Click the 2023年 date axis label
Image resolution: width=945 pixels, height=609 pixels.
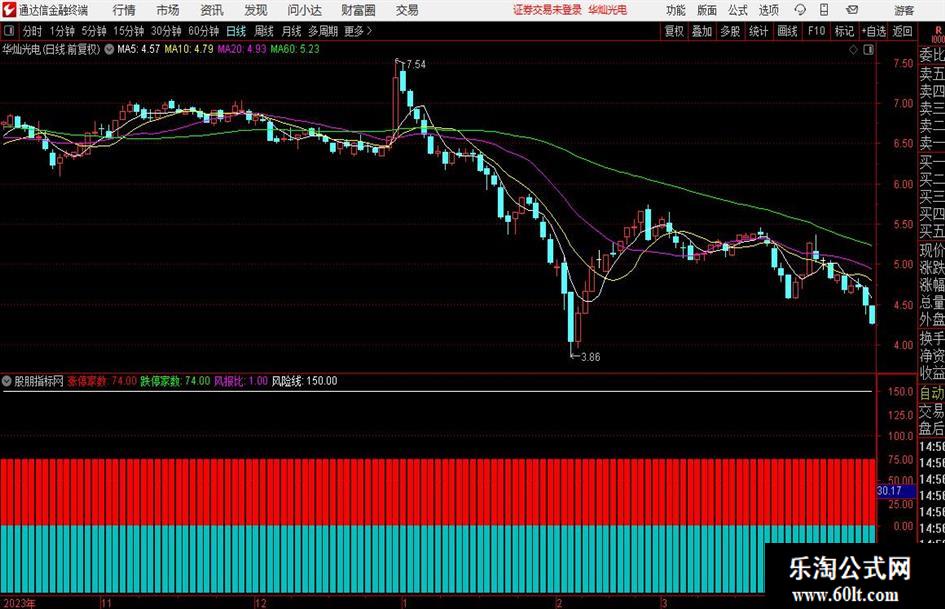click(20, 603)
